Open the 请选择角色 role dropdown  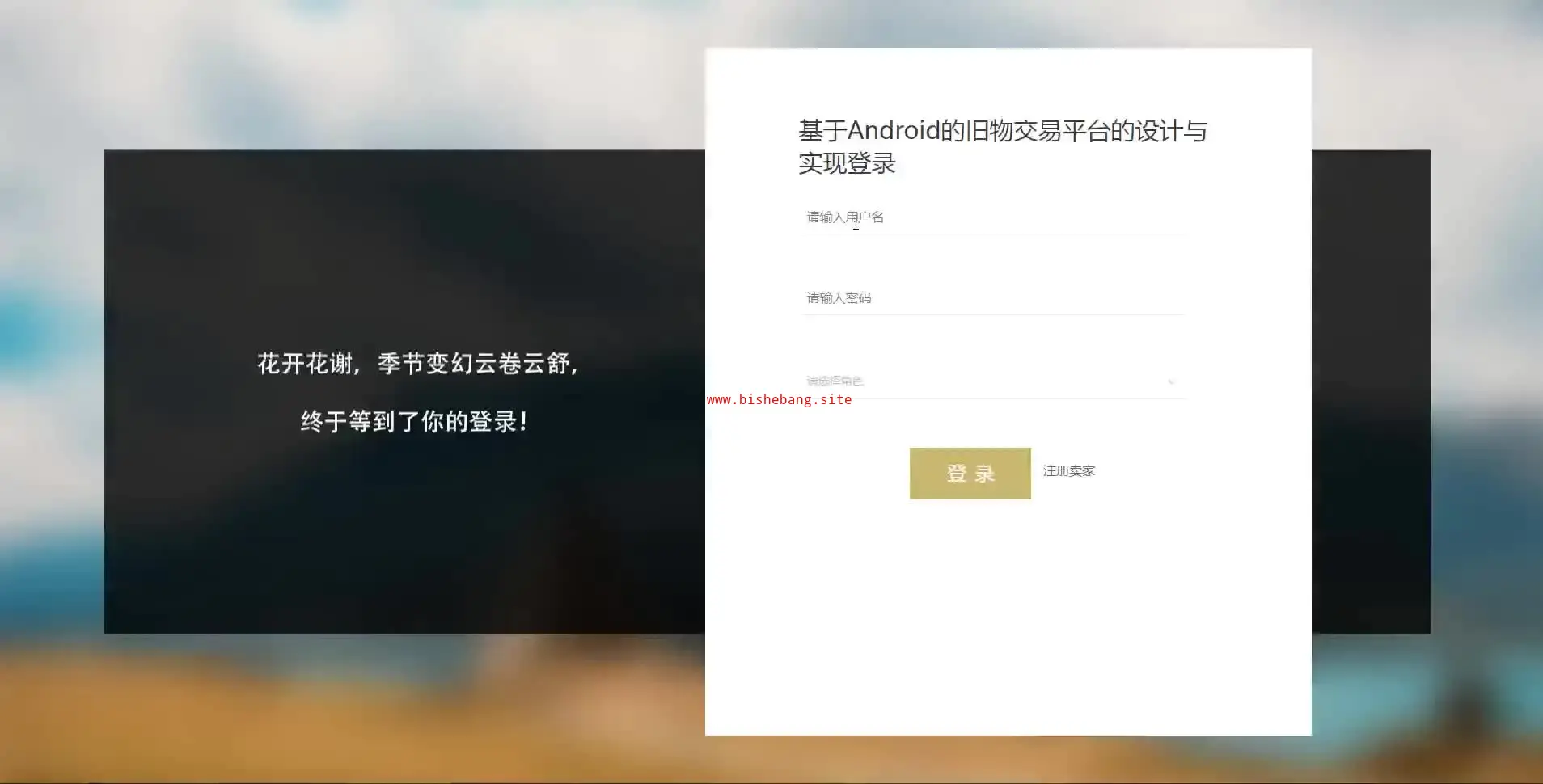coord(994,381)
